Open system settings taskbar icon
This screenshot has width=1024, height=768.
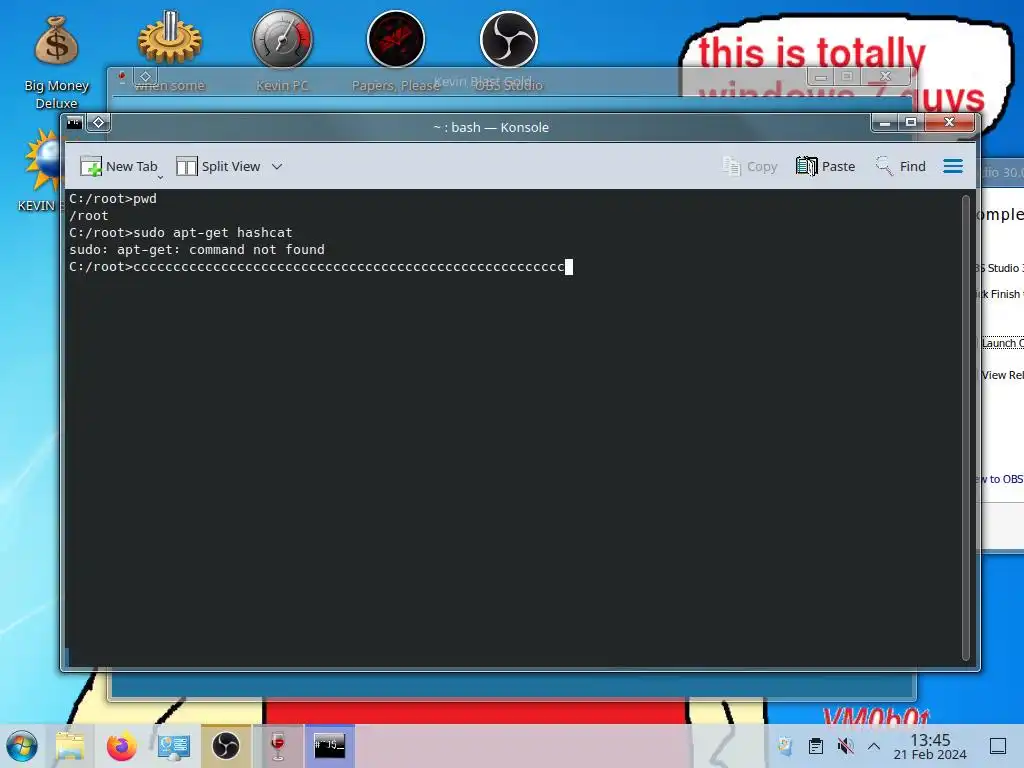click(x=174, y=746)
